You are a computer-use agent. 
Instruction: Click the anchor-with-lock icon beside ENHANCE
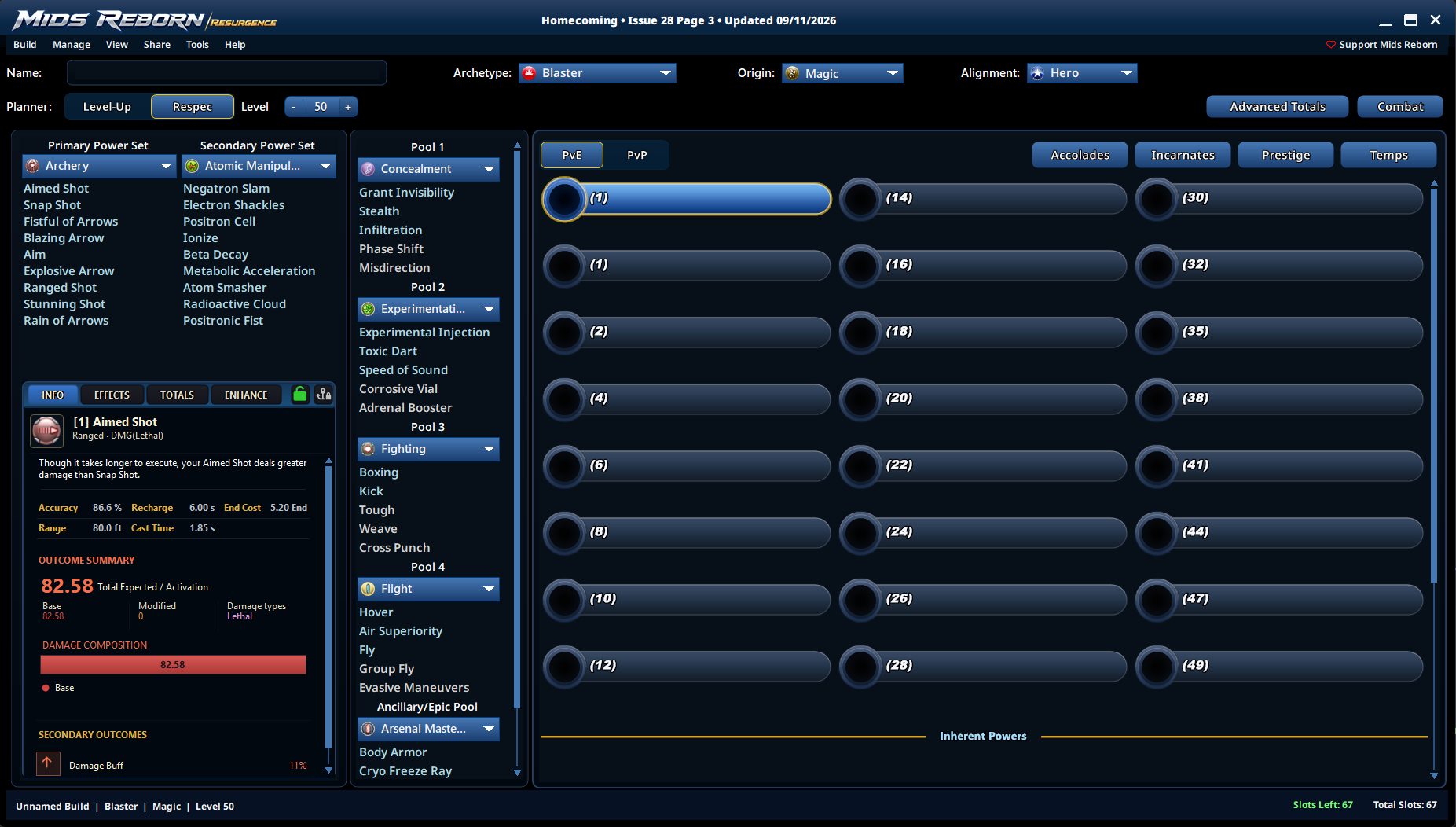[324, 395]
